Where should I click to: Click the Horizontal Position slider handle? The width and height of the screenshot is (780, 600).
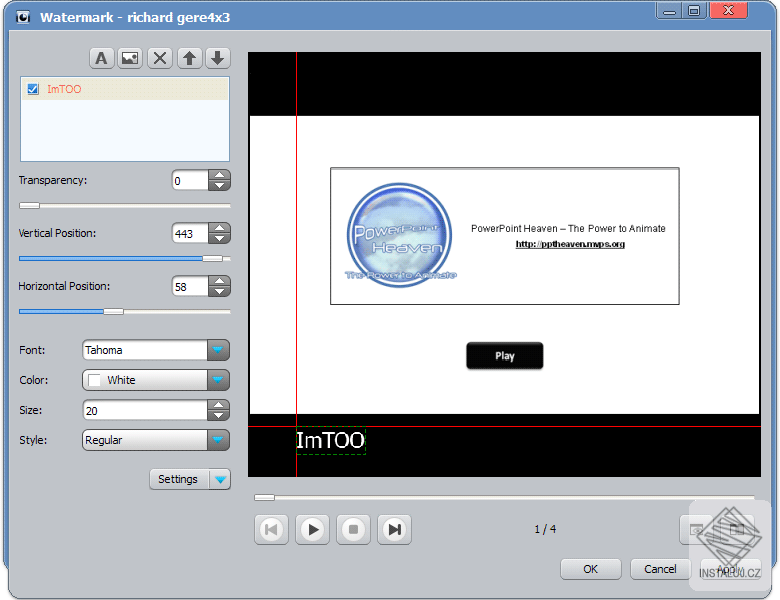[x=113, y=311]
